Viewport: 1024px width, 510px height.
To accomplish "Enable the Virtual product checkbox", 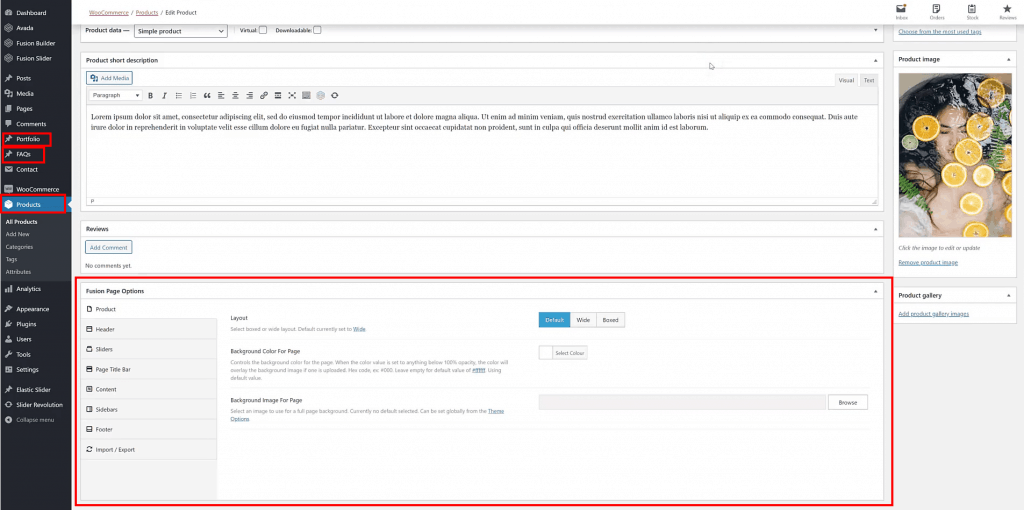I will click(x=263, y=30).
